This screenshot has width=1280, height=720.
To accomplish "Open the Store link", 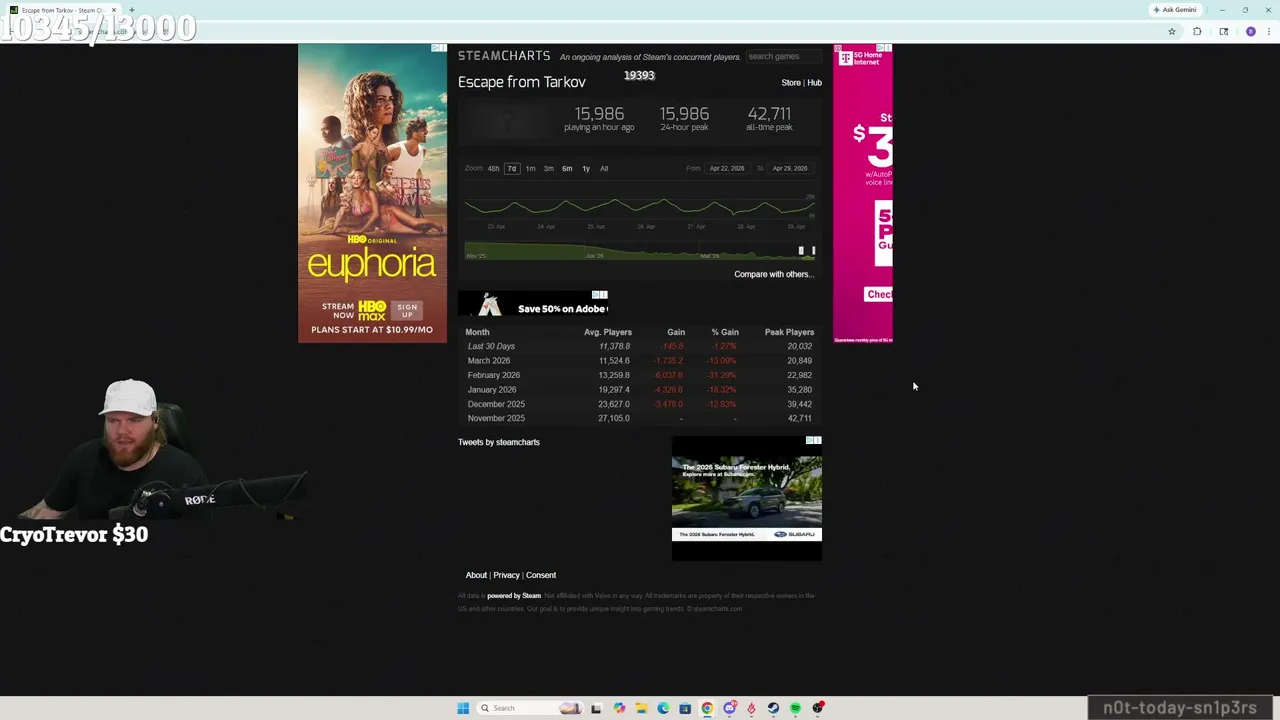I will tap(790, 83).
